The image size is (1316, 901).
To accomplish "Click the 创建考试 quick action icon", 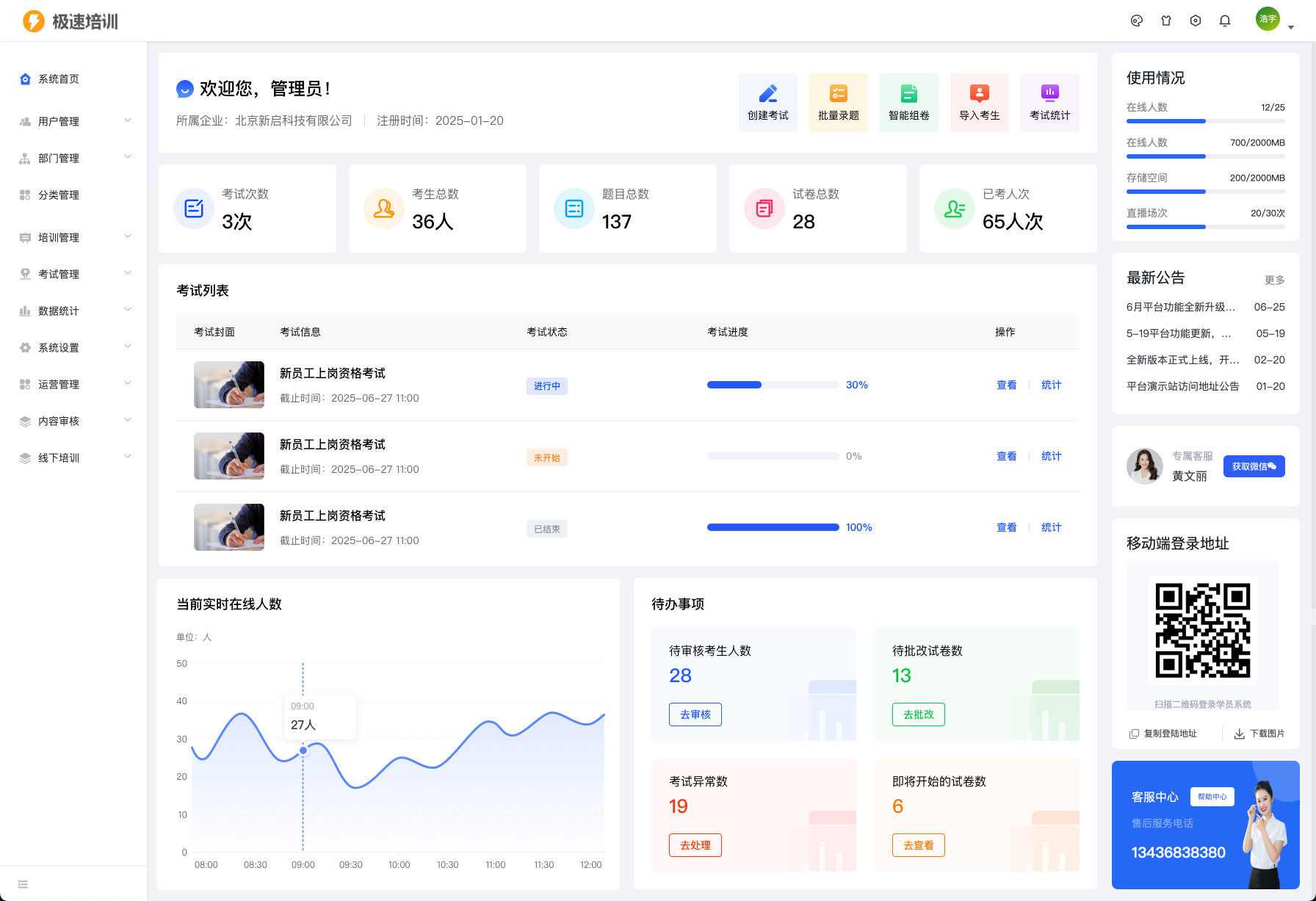I will pos(767,94).
